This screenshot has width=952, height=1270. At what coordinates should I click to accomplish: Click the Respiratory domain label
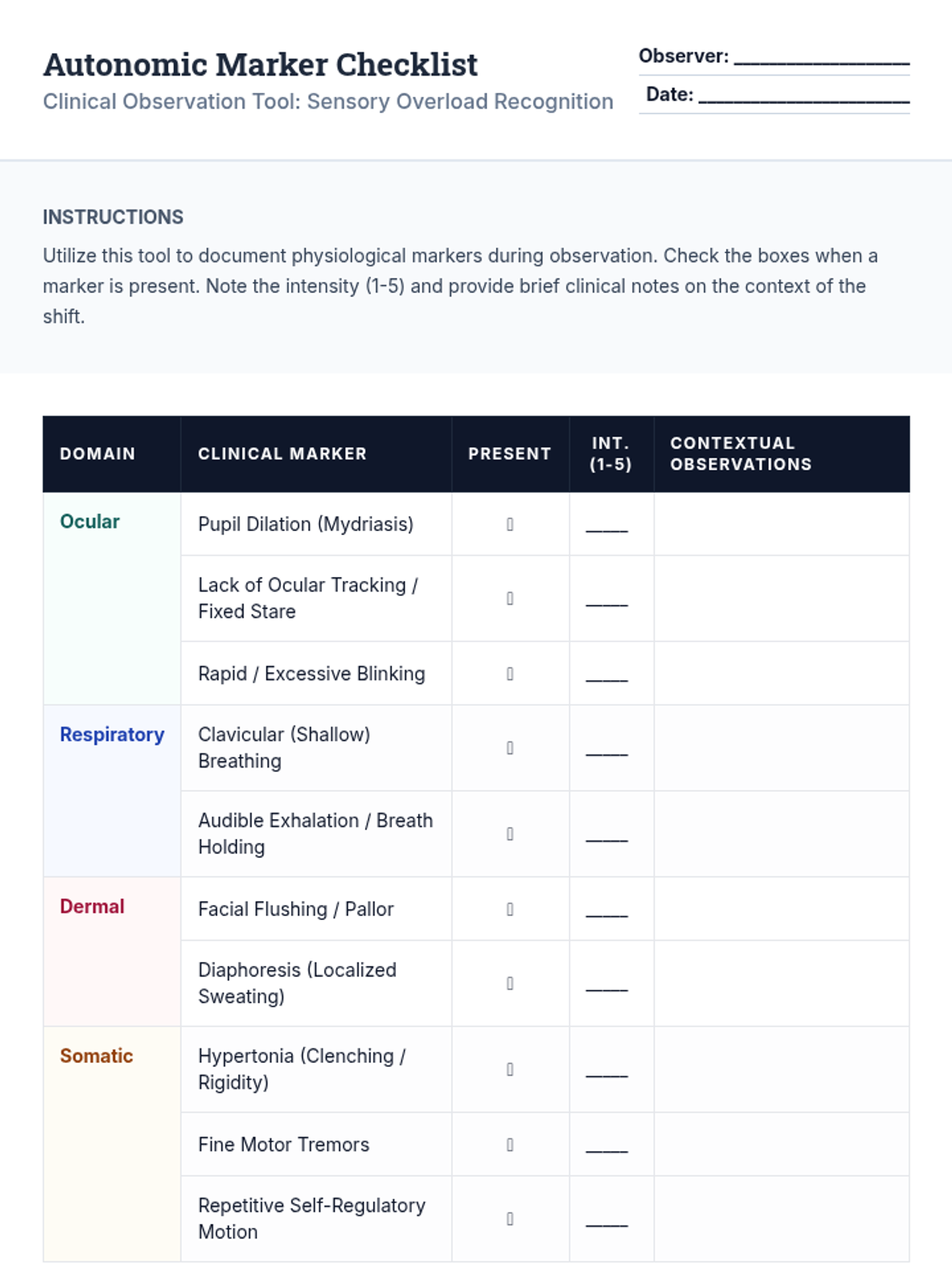tap(112, 735)
